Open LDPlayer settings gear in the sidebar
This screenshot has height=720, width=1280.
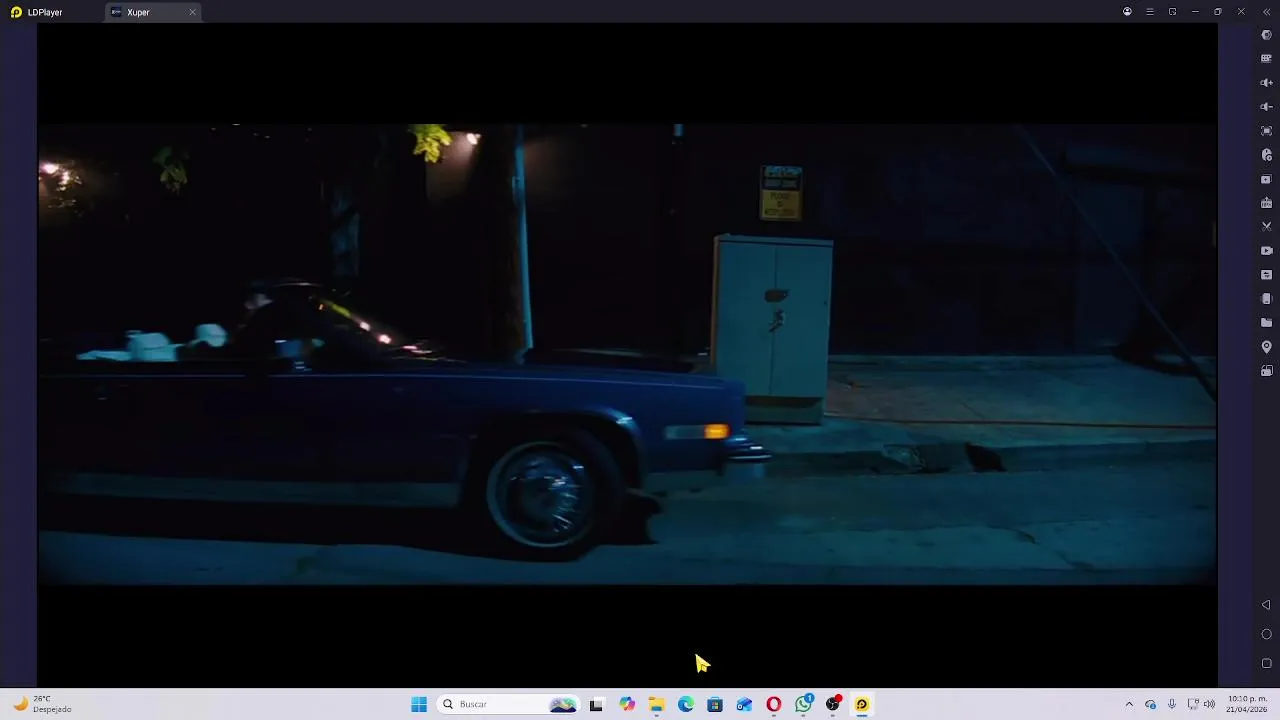(x=1266, y=35)
